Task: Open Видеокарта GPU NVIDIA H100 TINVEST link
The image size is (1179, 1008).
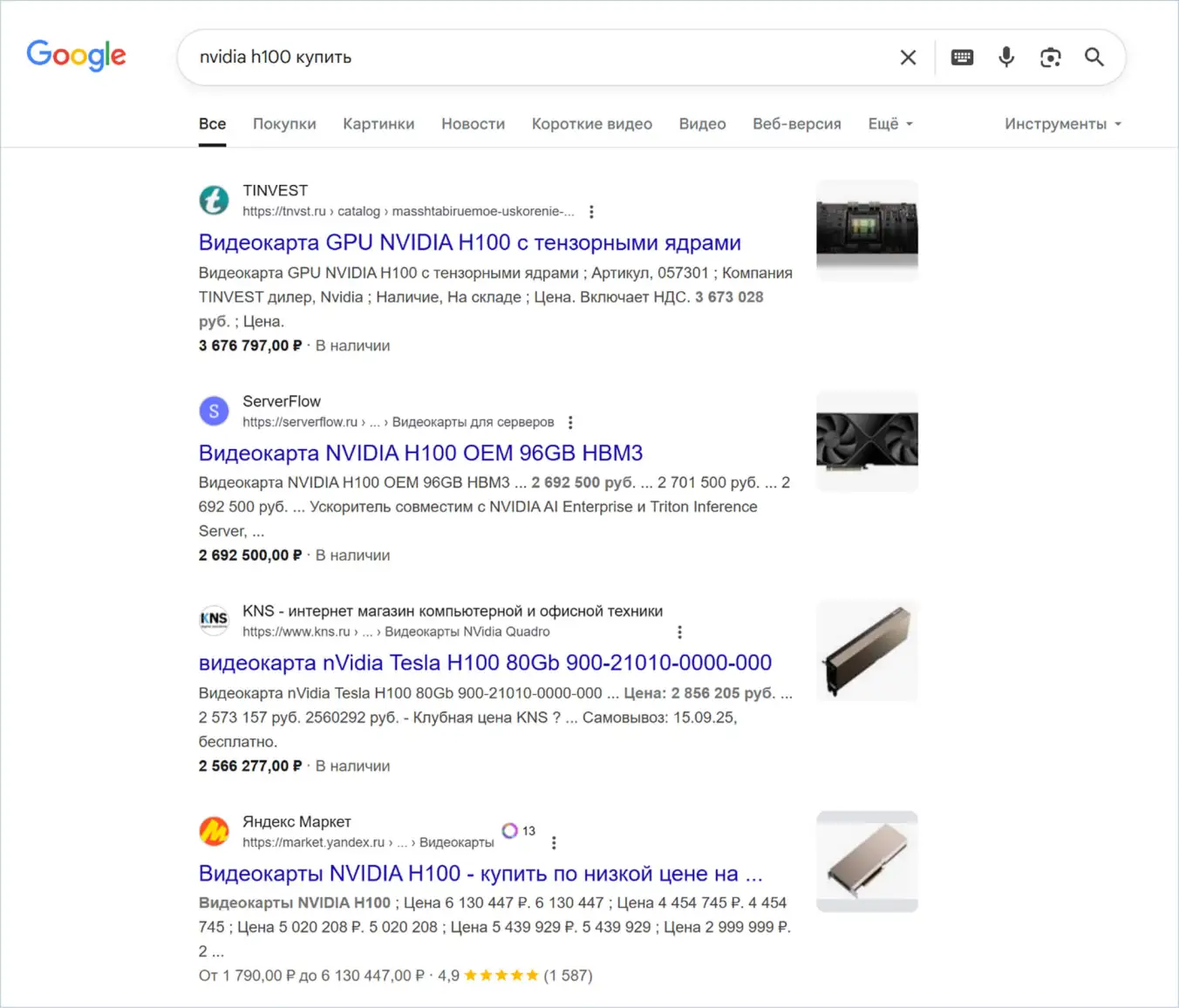Action: point(469,242)
